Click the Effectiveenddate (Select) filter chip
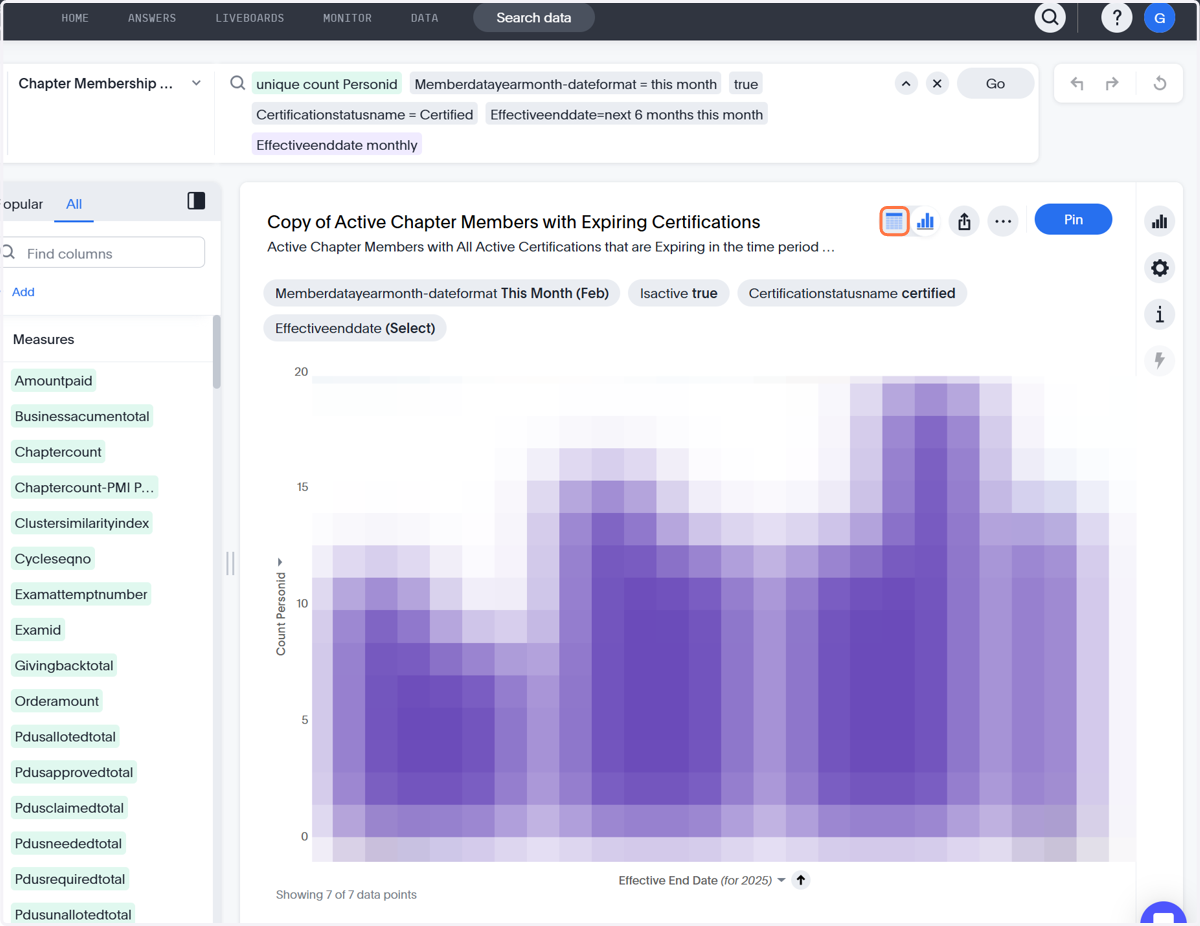 355,328
